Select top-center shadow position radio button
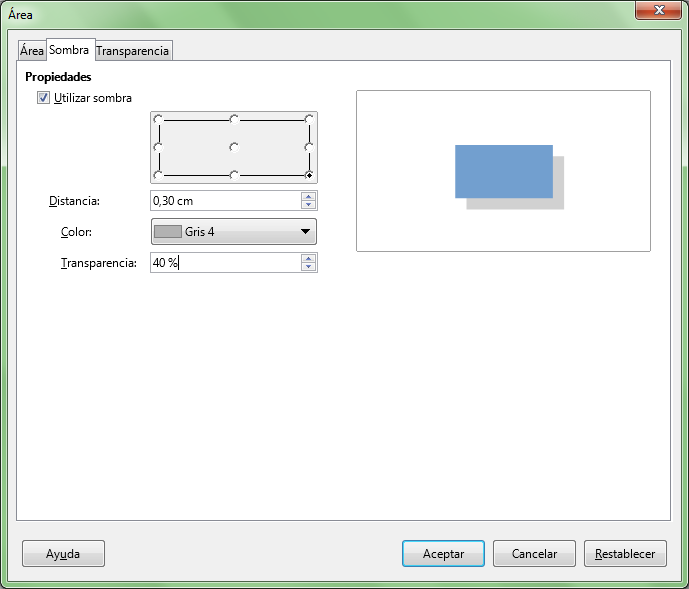This screenshot has height=589, width=689. pos(234,119)
